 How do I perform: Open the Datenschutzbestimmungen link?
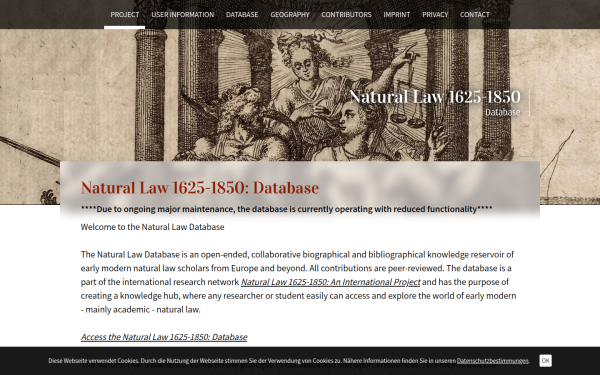coord(492,360)
